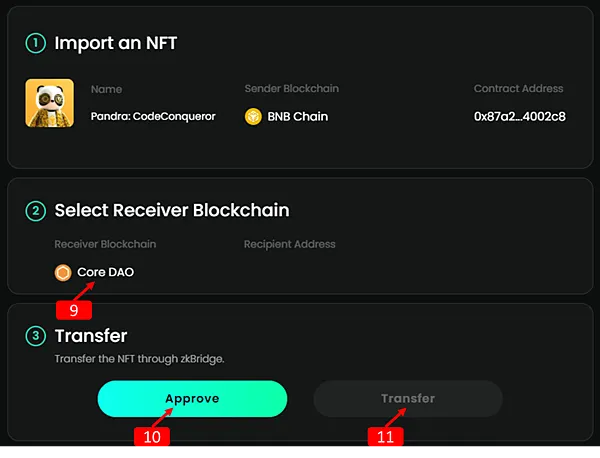
Task: Click the step 2 circle icon
Action: [x=36, y=210]
